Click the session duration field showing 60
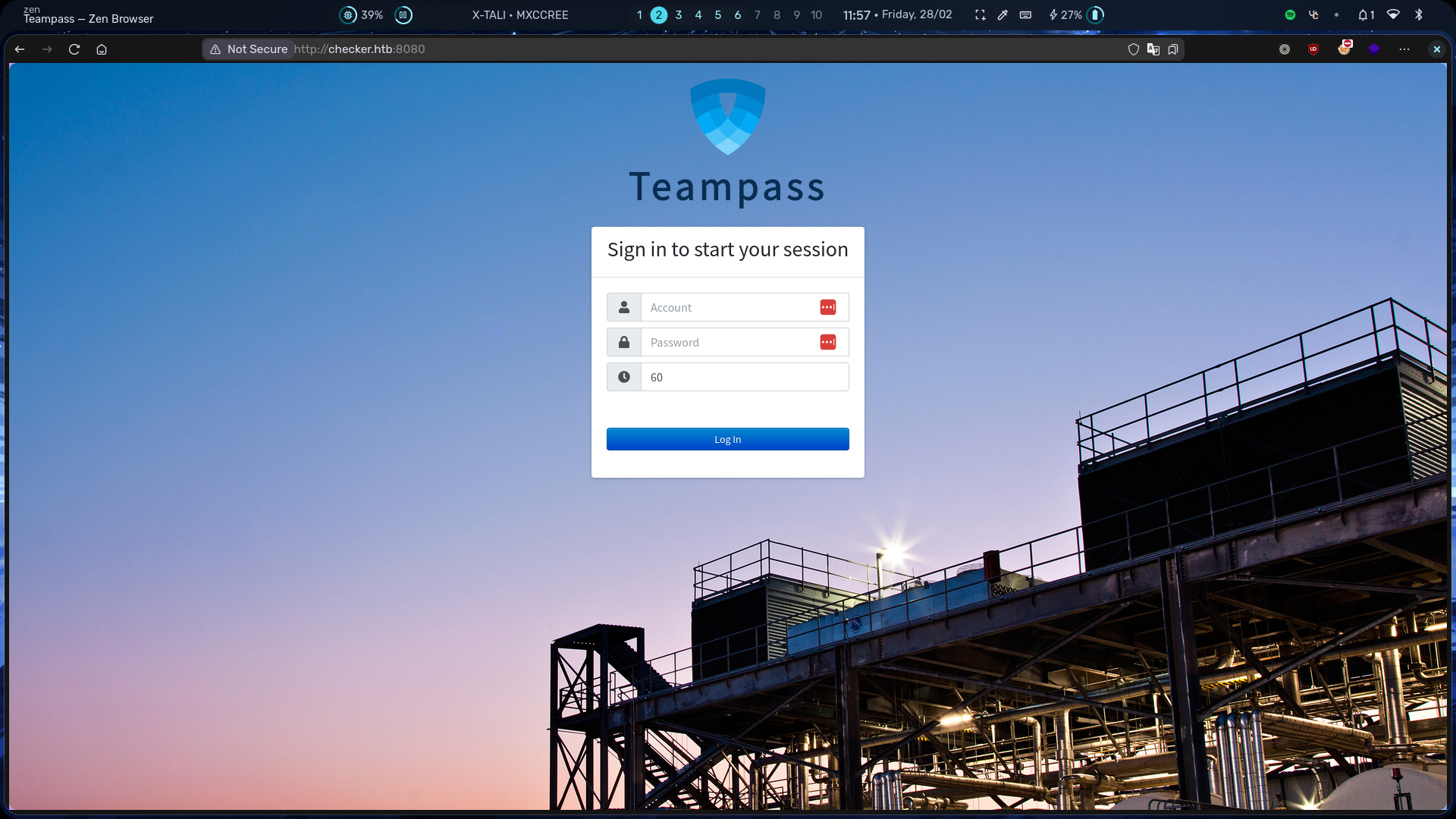1456x819 pixels. click(745, 377)
